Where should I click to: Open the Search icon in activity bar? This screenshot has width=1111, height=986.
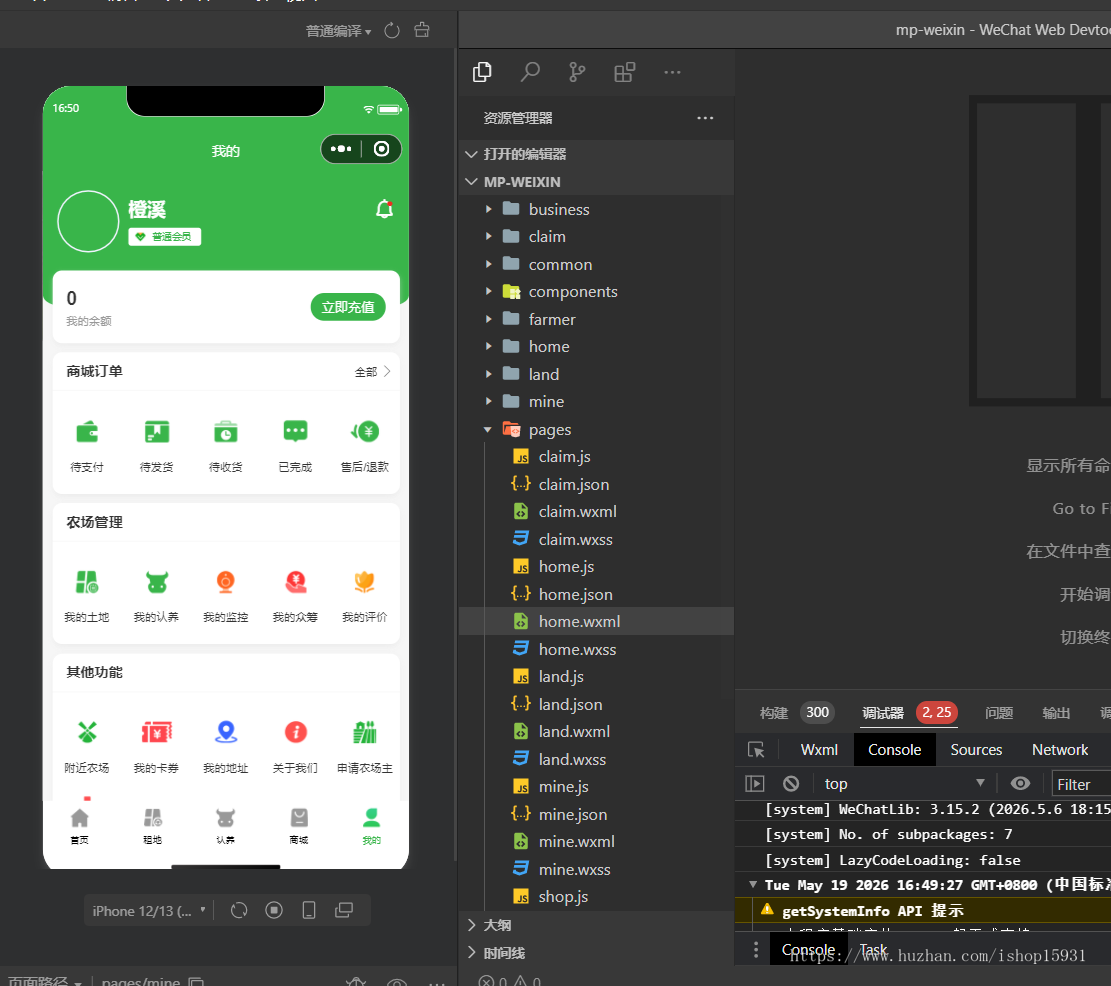(530, 72)
